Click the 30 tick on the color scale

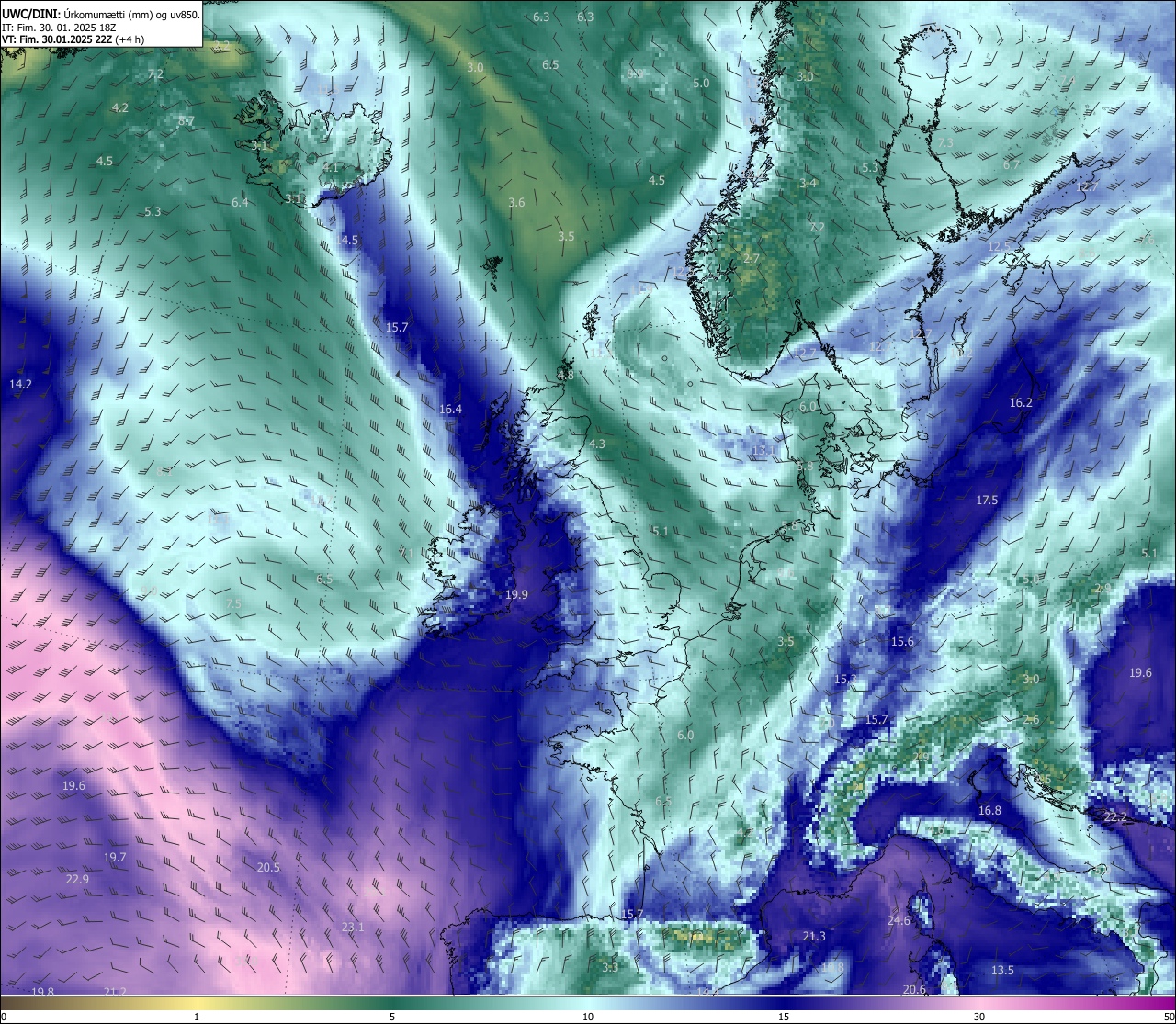tap(979, 1017)
